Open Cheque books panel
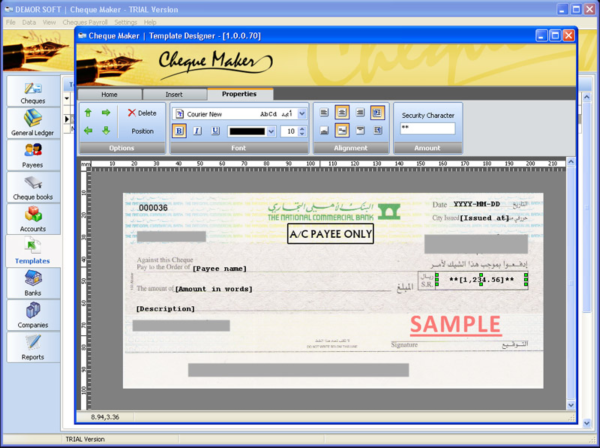600x448 pixels. [x=32, y=186]
